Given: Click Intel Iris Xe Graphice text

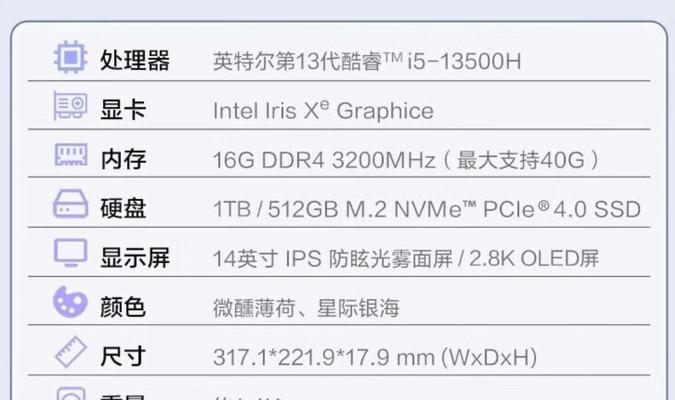Looking at the screenshot, I should (x=323, y=111).
